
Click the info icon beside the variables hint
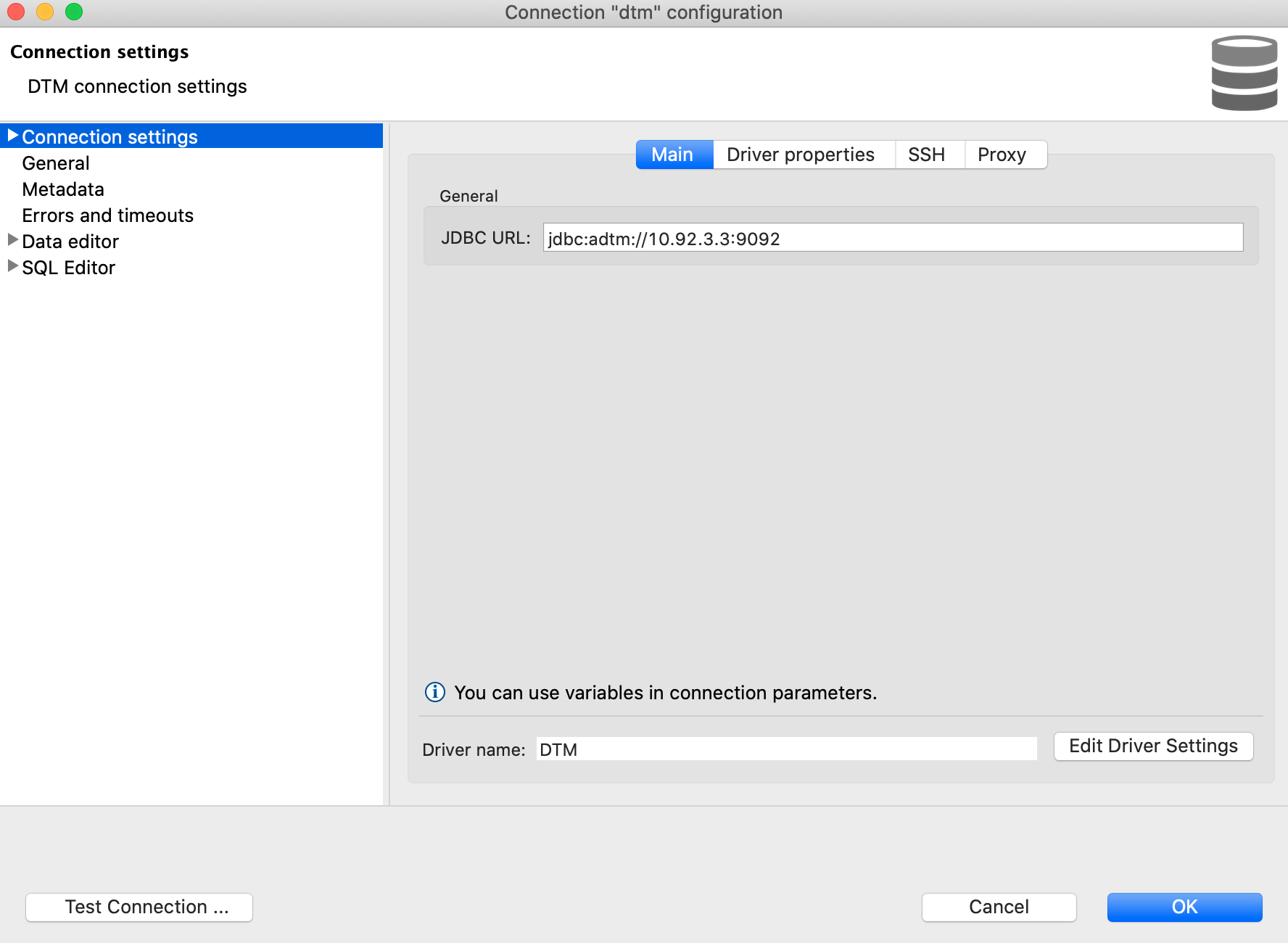[x=434, y=693]
